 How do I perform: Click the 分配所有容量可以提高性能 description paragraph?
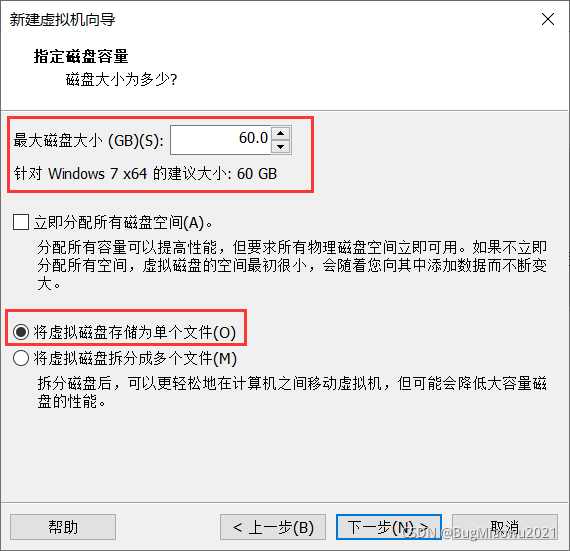pyautogui.click(x=292, y=265)
